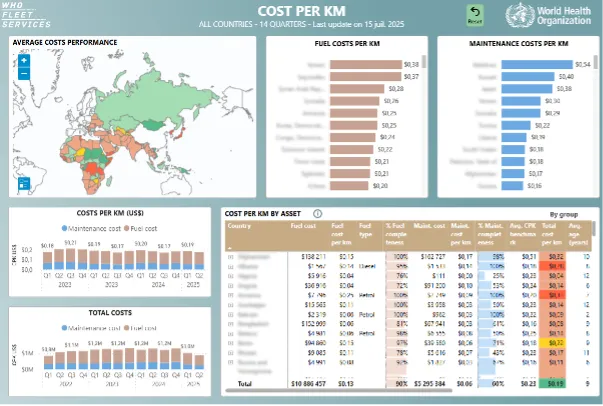
Task: Click the yellow $0,22 total cost cell
Action: click(x=552, y=343)
